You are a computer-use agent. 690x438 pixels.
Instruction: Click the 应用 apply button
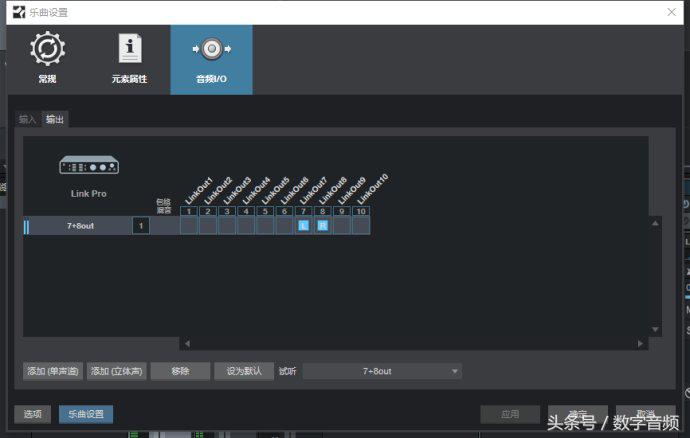[x=510, y=414]
